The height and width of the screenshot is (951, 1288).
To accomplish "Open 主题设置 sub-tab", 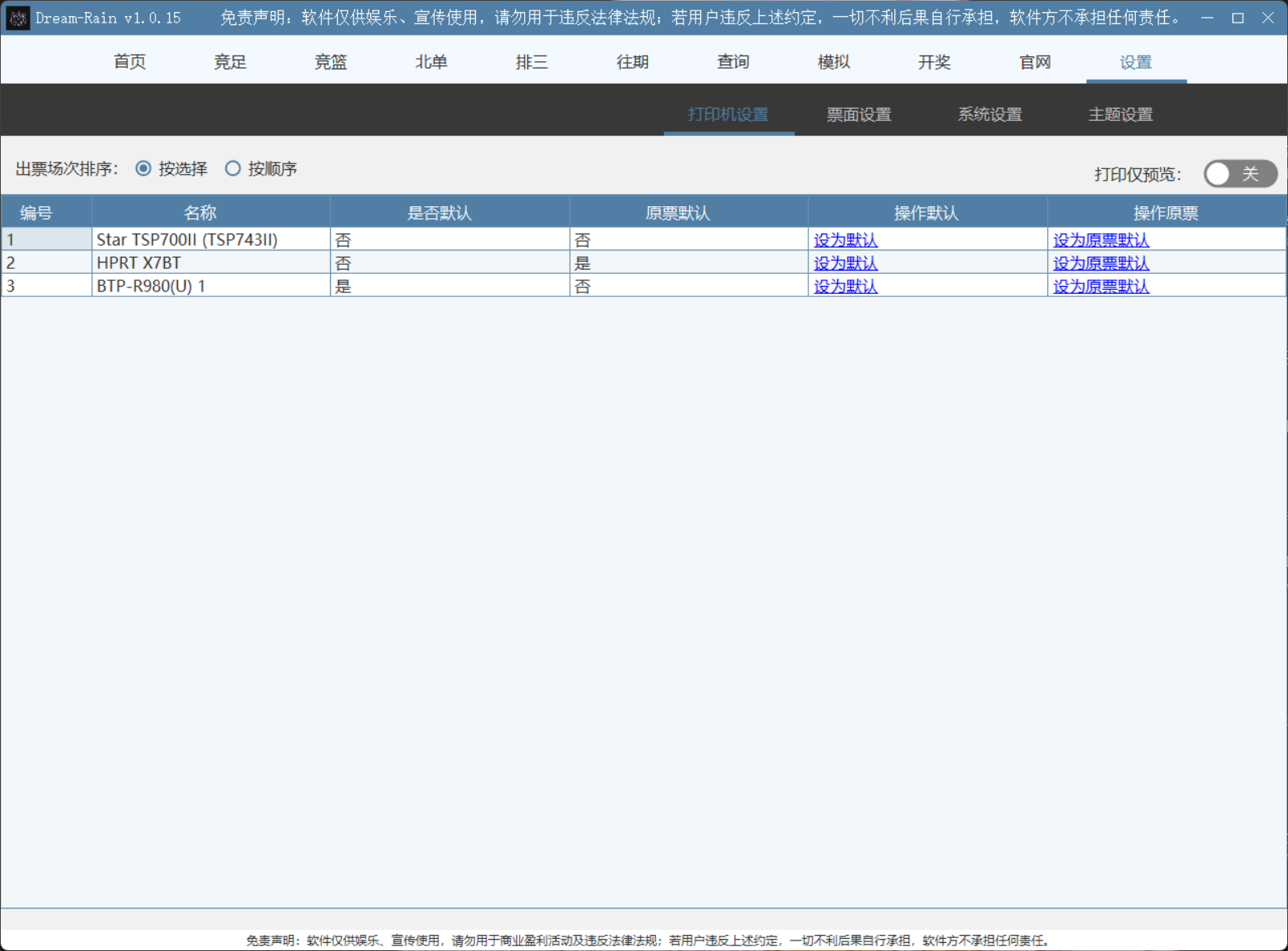I will click(x=1121, y=114).
